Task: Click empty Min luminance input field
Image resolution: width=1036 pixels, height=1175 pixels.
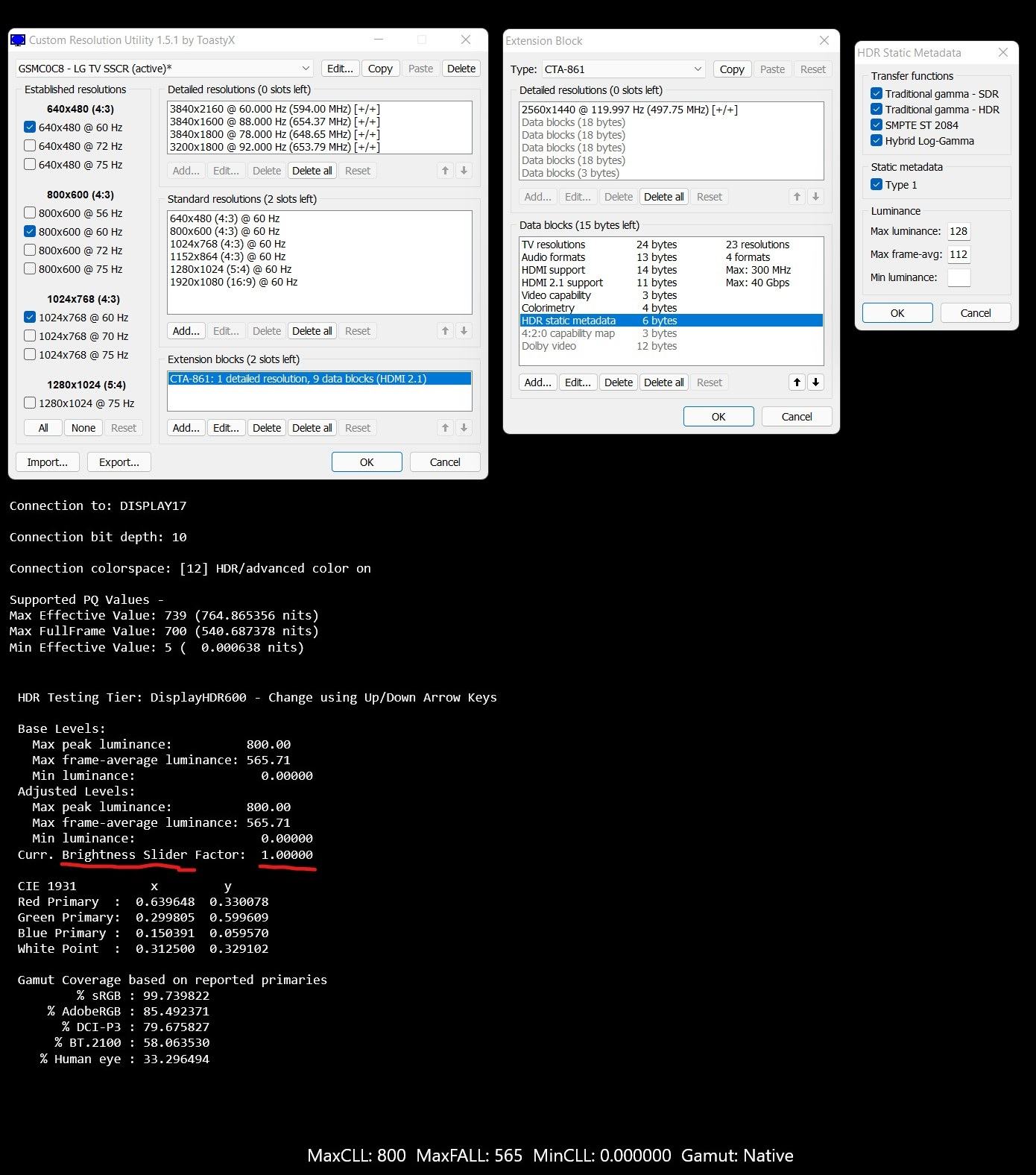Action: (x=958, y=277)
